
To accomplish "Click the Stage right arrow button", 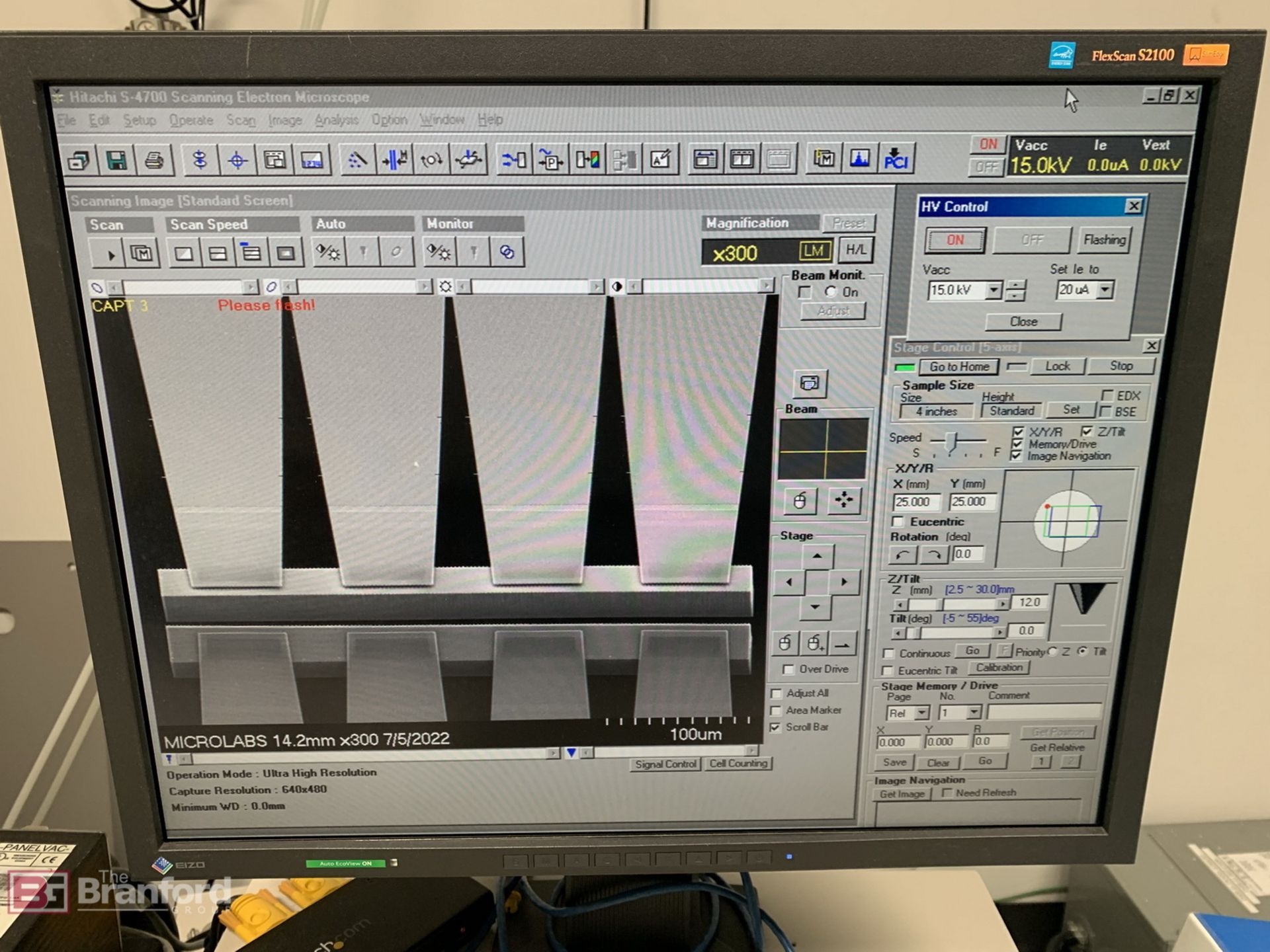I will [x=845, y=582].
